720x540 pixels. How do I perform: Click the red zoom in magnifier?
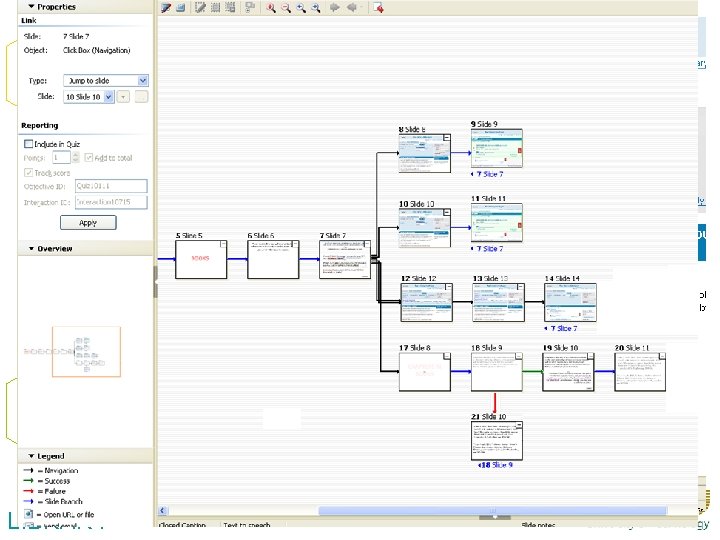click(x=271, y=7)
